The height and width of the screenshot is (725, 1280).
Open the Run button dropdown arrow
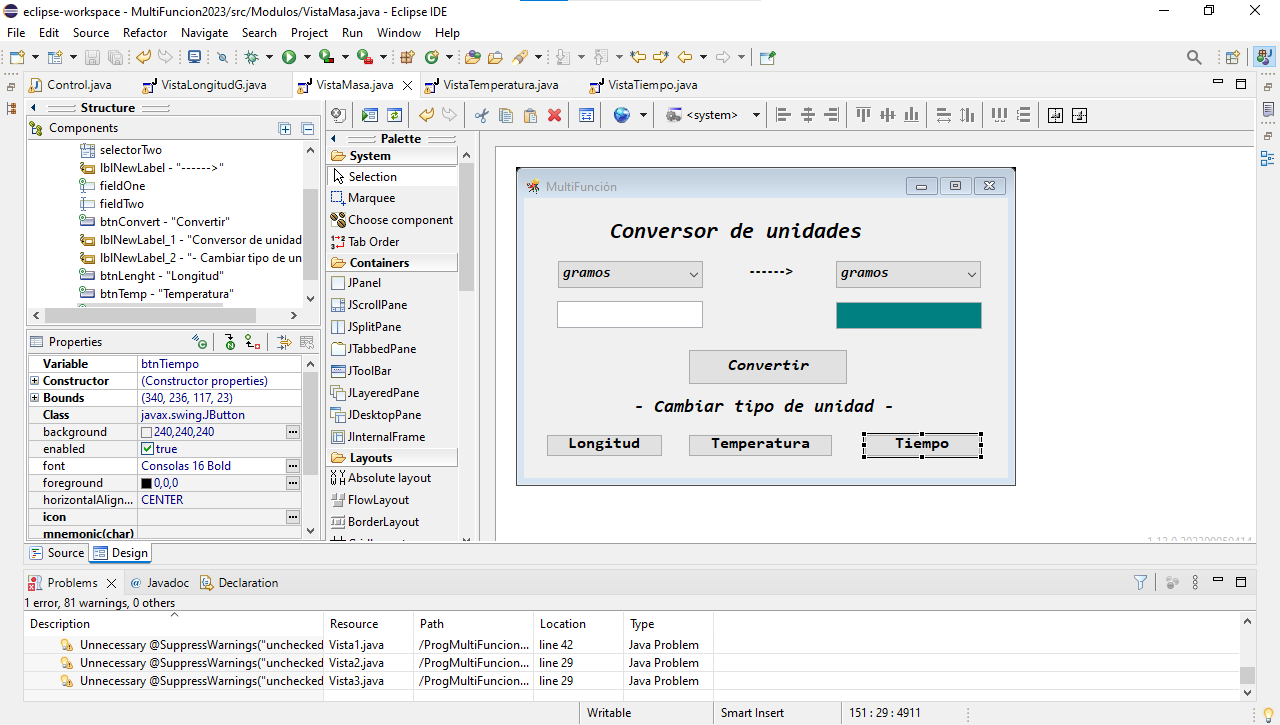click(307, 57)
